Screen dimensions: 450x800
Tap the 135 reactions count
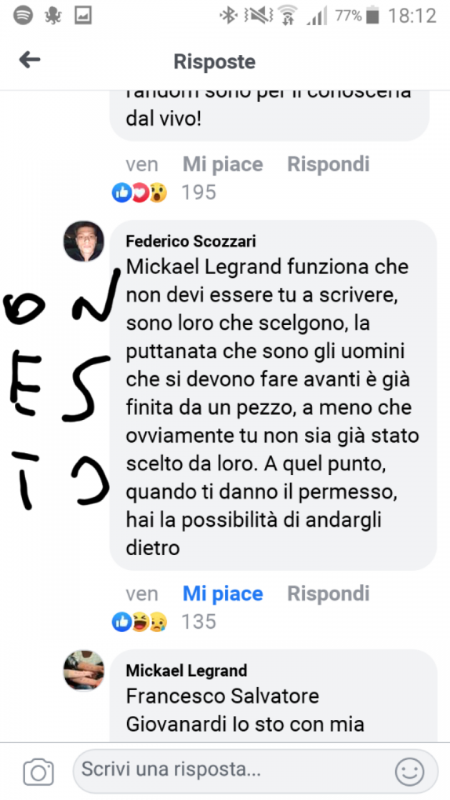click(x=199, y=621)
